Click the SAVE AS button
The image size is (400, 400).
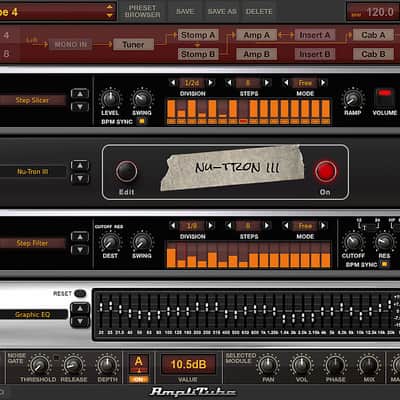click(222, 11)
